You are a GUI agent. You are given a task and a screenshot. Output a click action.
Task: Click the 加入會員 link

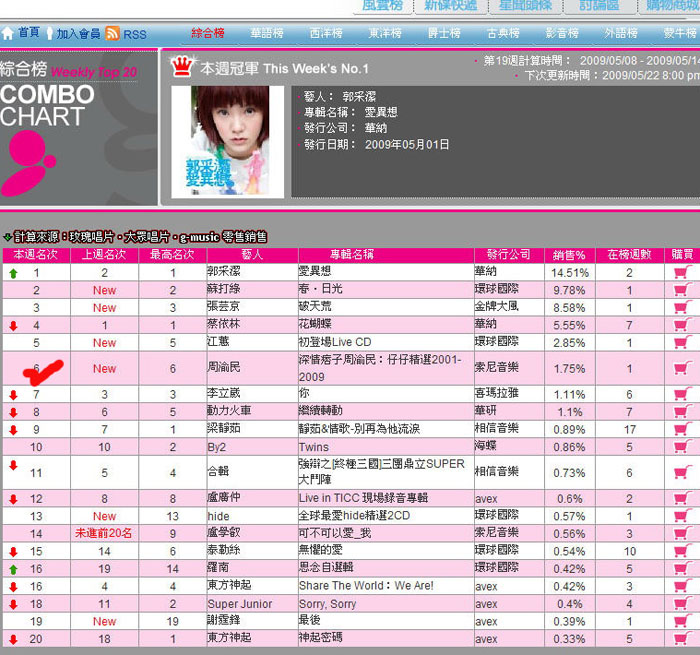pyautogui.click(x=78, y=33)
